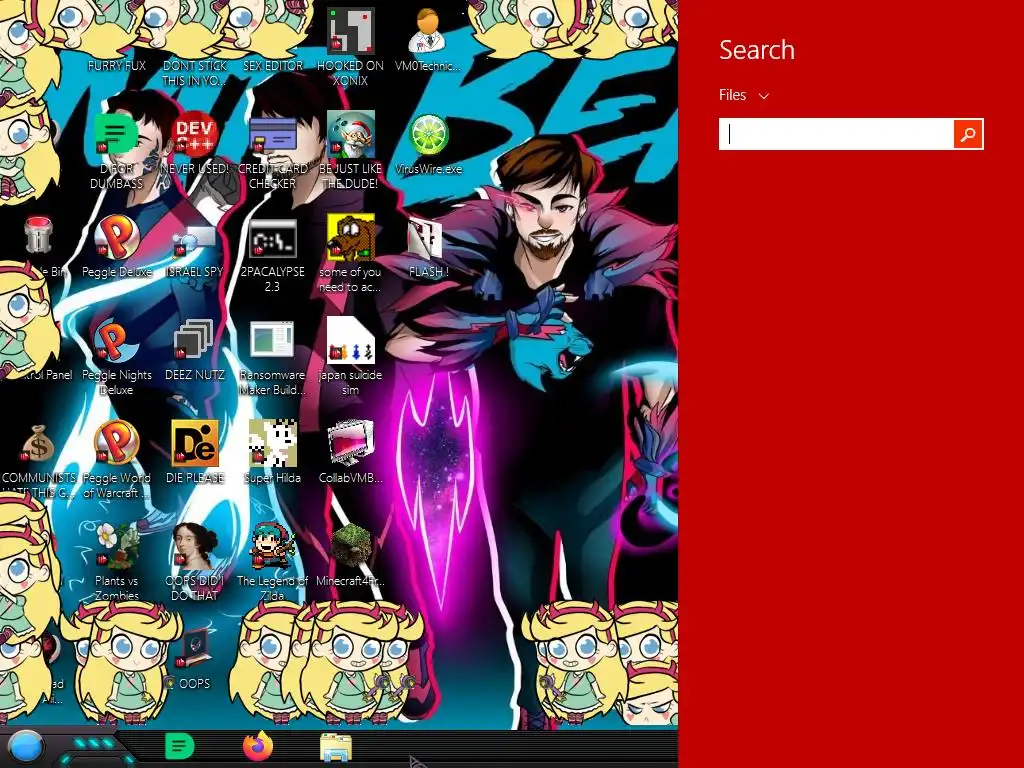The width and height of the screenshot is (1024, 768).
Task: Launch Peggle Deluxe shortcut
Action: coord(116,237)
